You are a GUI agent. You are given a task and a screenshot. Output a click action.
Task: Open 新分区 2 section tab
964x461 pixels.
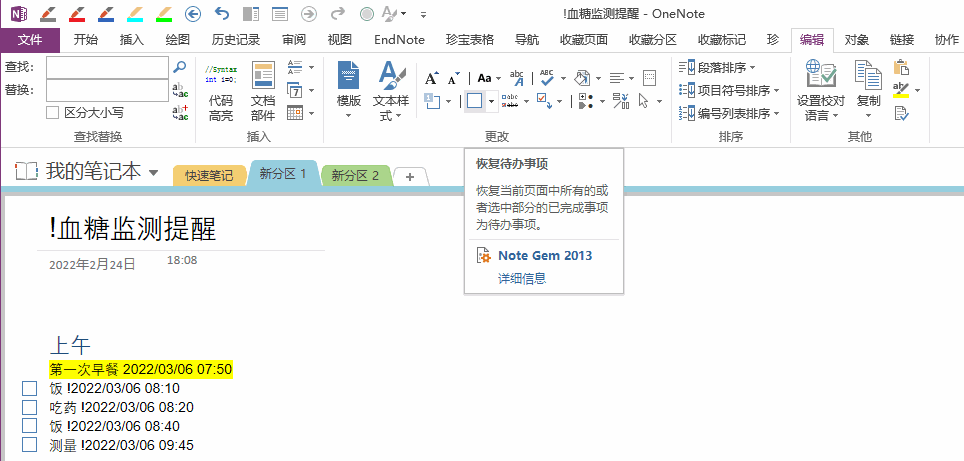355,176
